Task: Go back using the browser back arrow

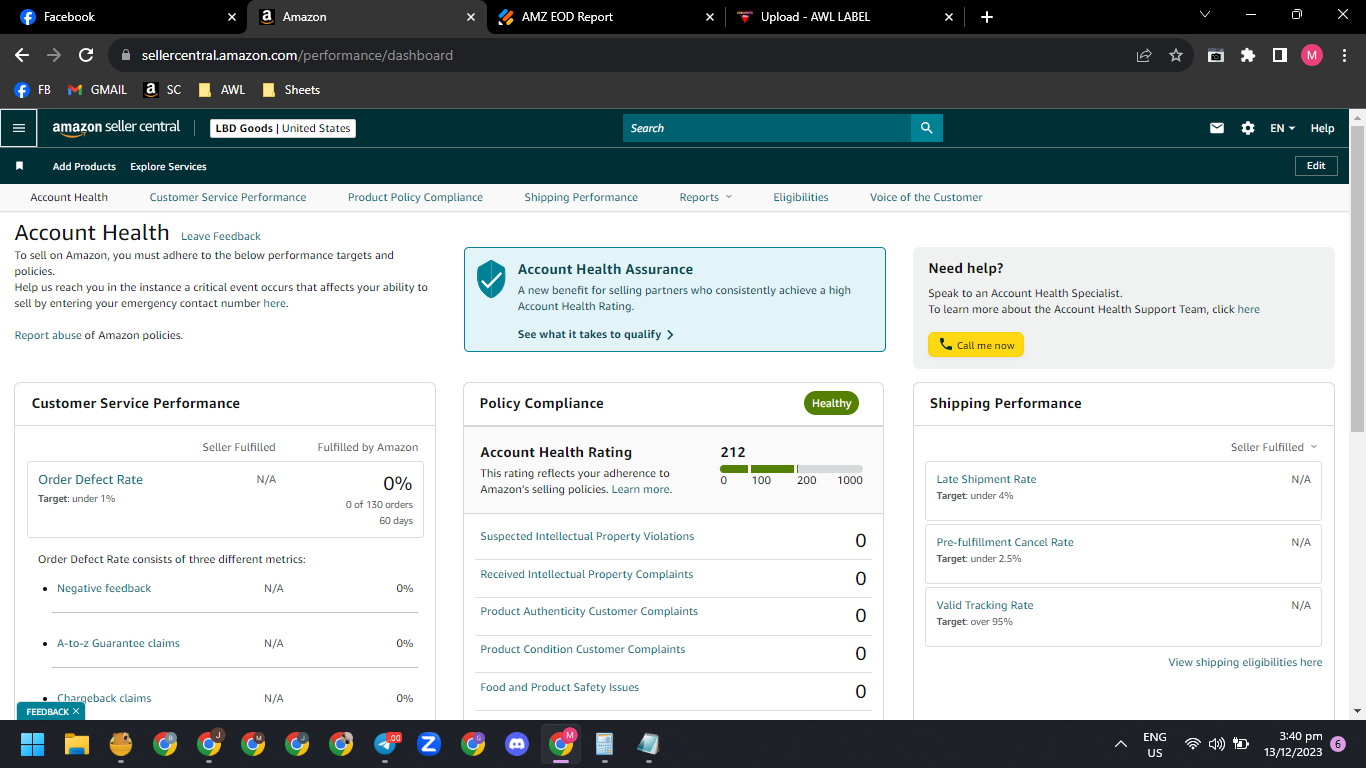Action: [22, 55]
